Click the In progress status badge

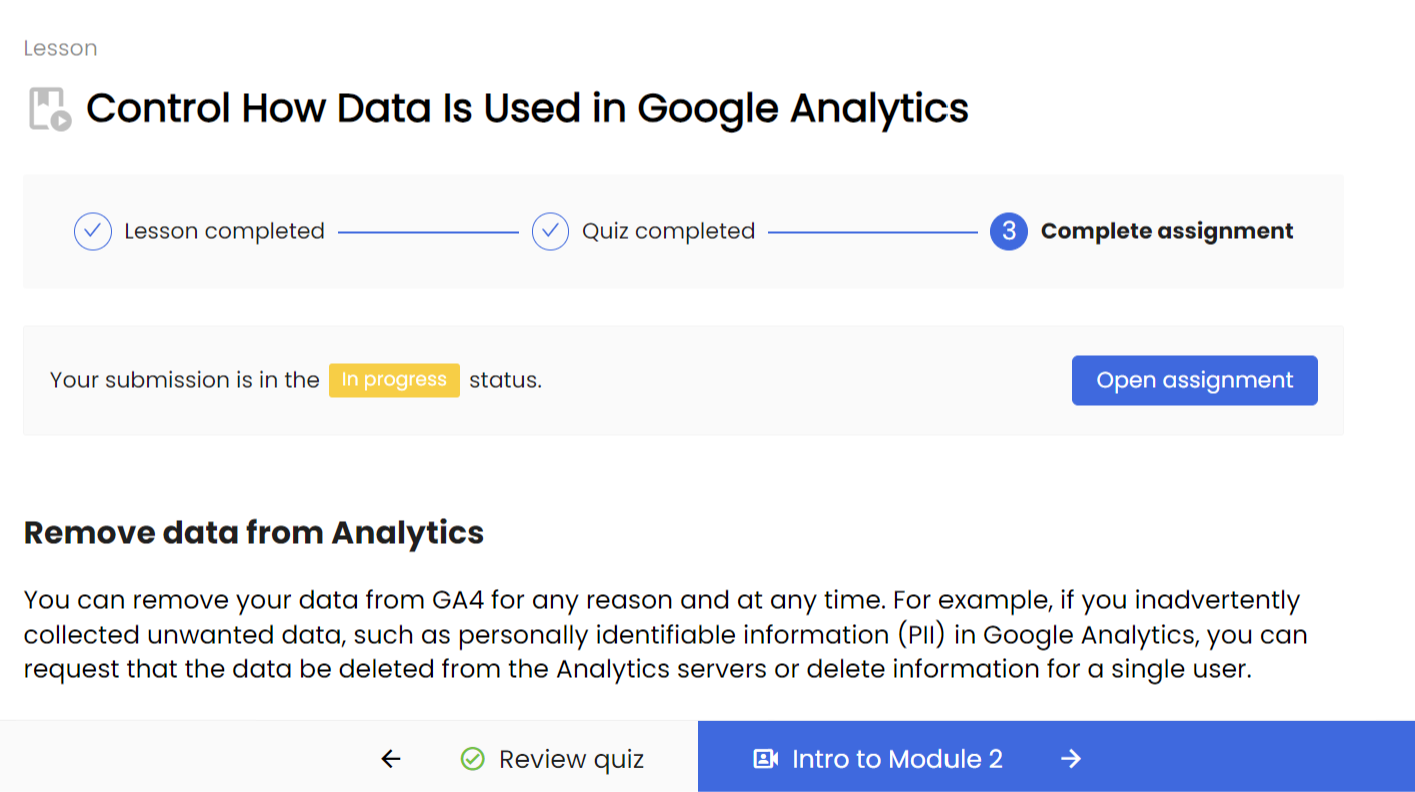click(394, 380)
